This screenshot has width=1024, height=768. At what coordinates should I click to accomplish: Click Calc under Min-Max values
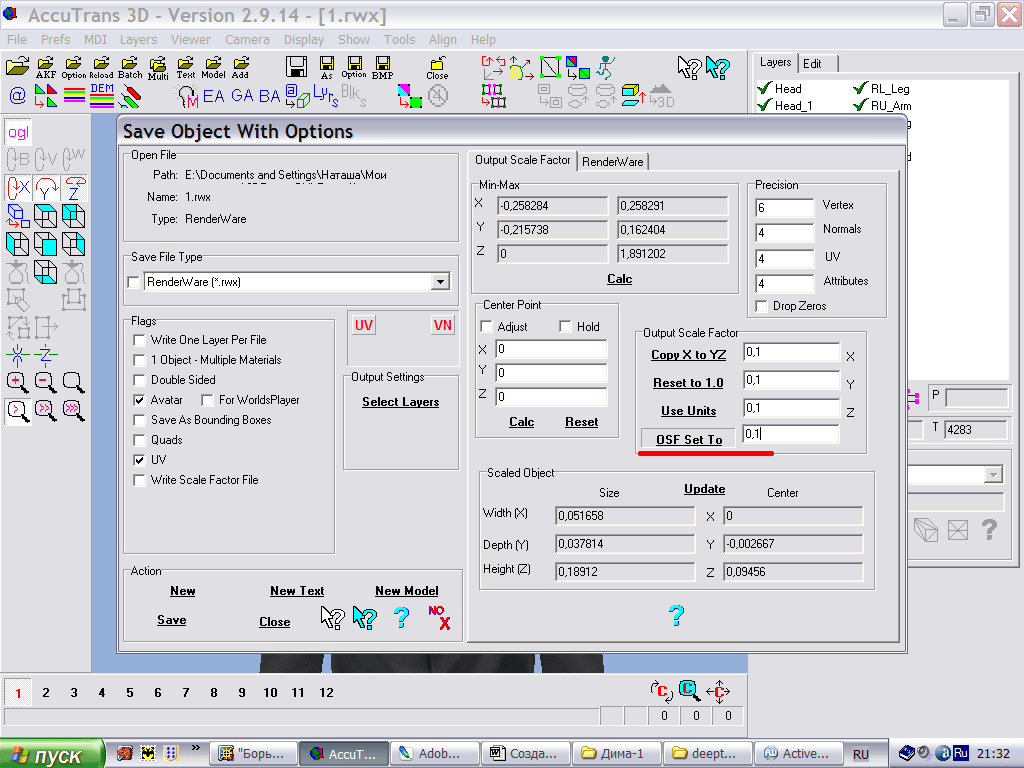coord(620,280)
